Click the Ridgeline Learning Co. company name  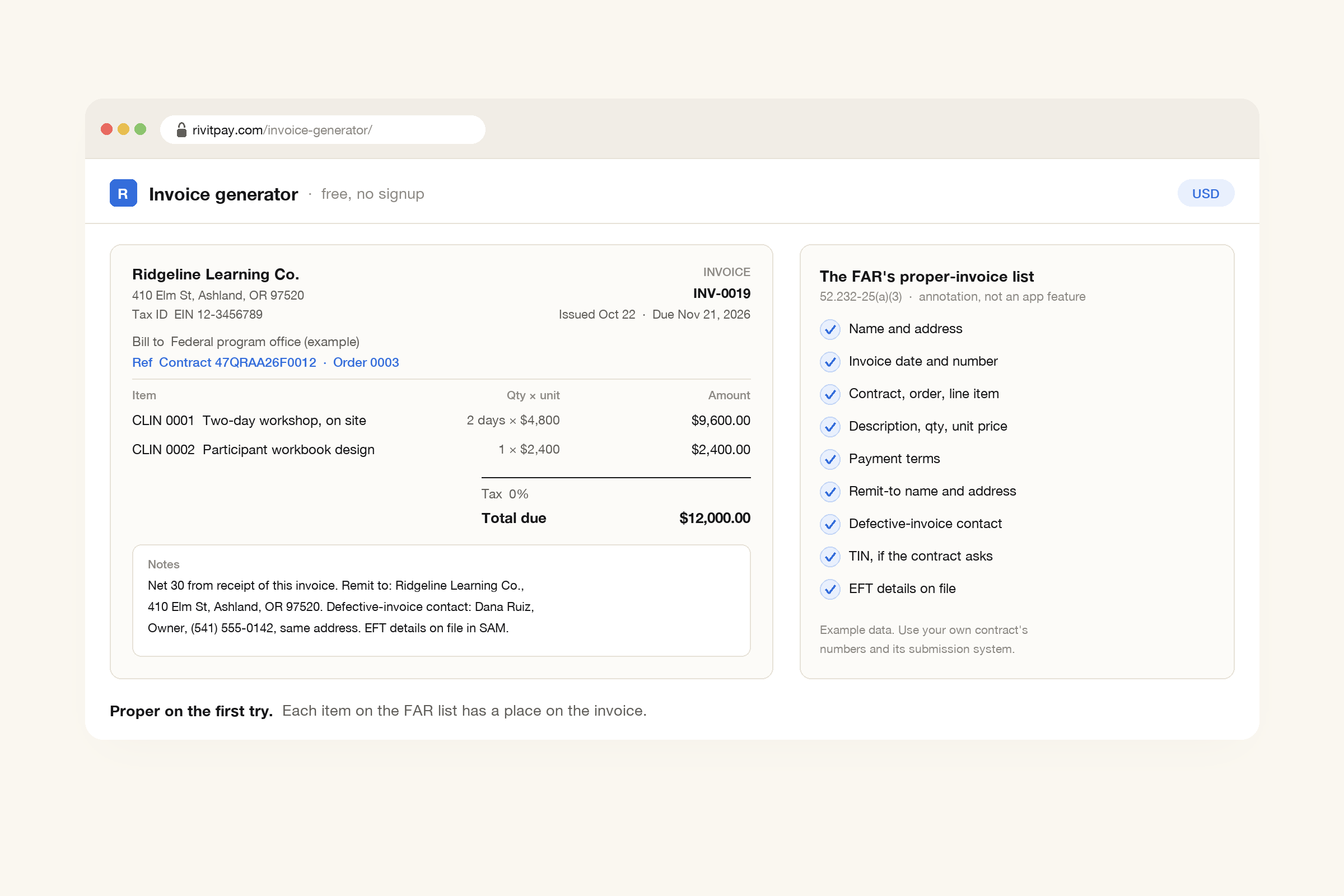pyautogui.click(x=216, y=274)
